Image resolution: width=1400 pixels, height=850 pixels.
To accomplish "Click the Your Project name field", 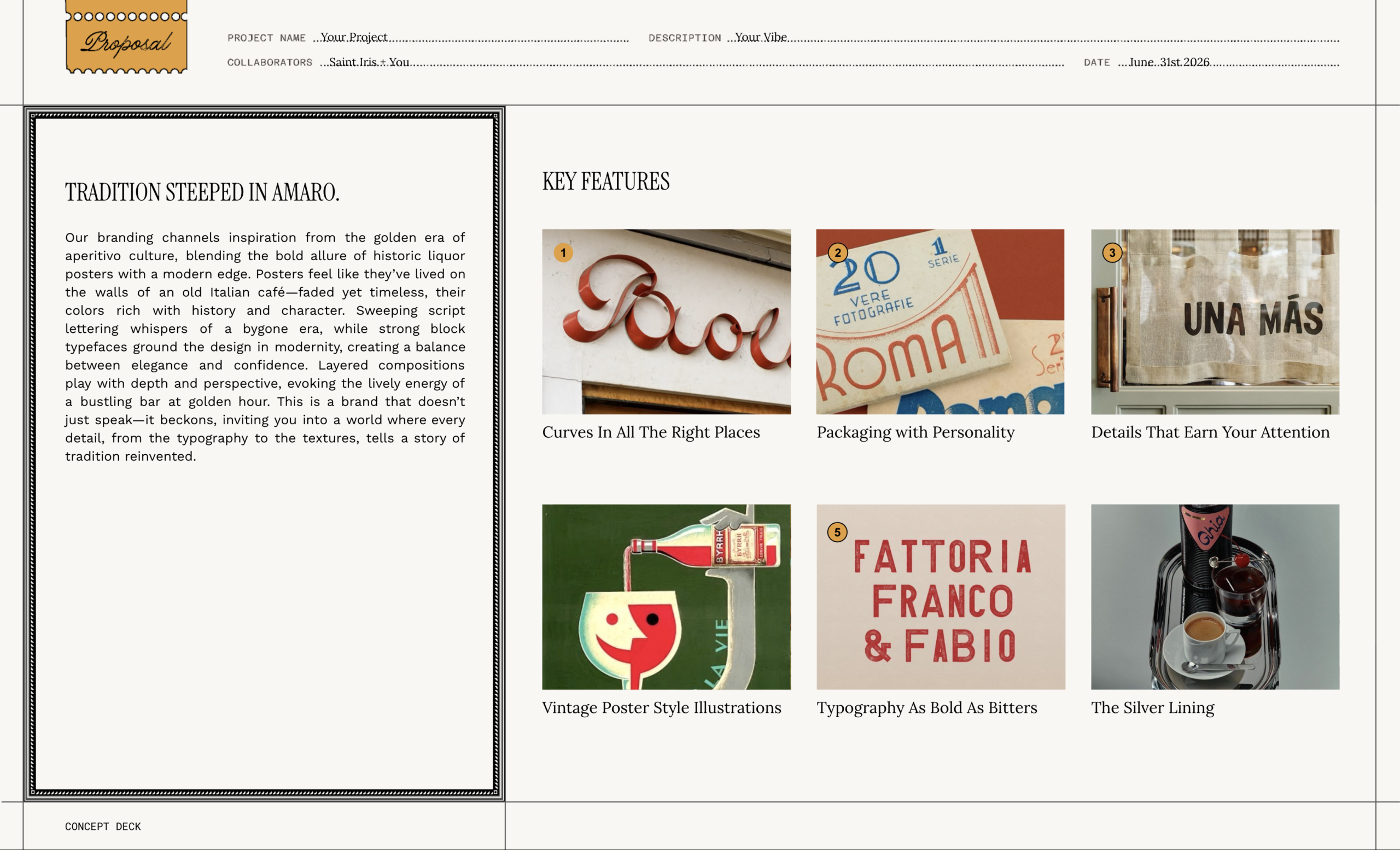I will 471,38.
